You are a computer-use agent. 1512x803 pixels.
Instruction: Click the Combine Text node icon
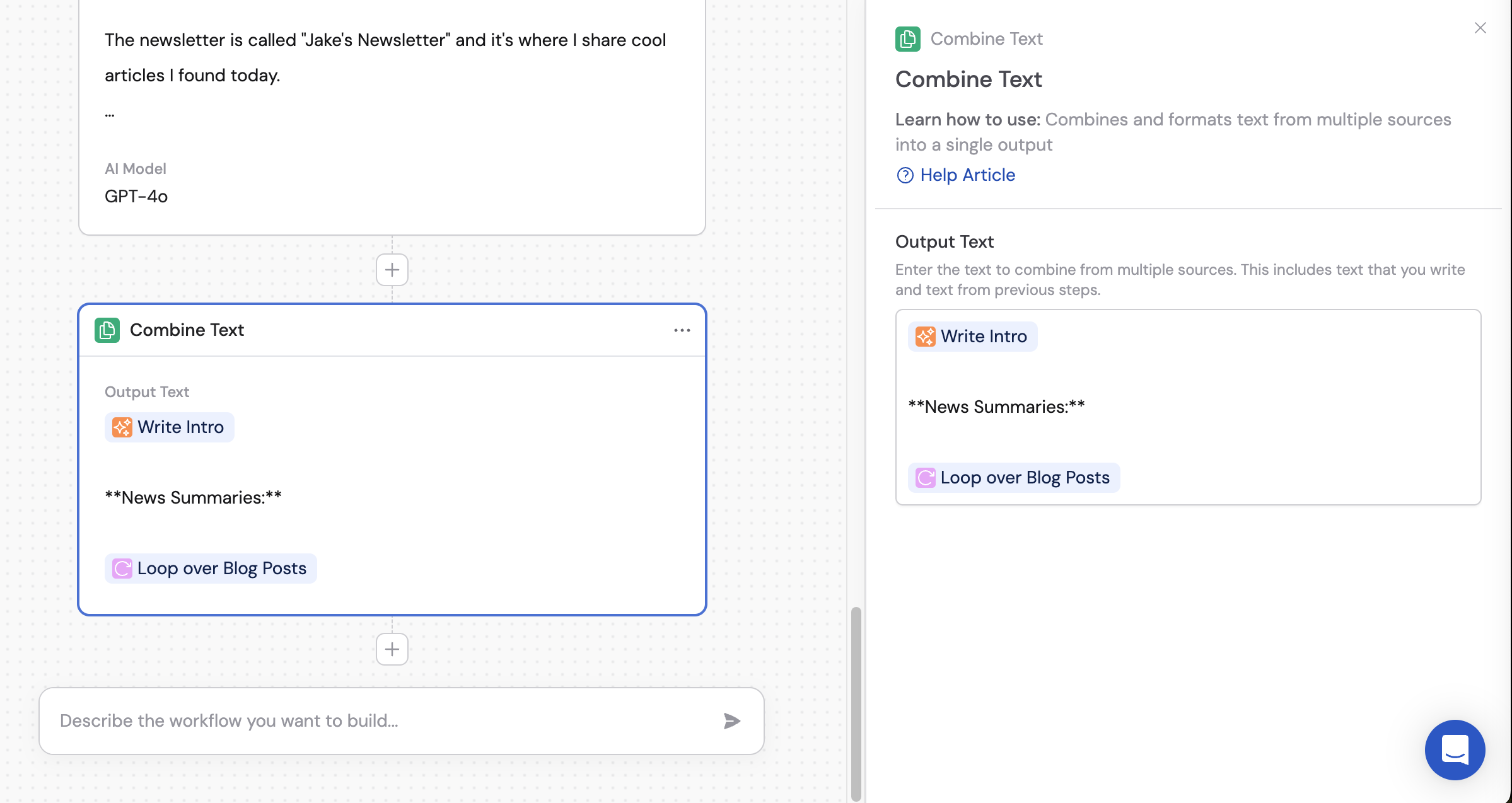tap(107, 330)
